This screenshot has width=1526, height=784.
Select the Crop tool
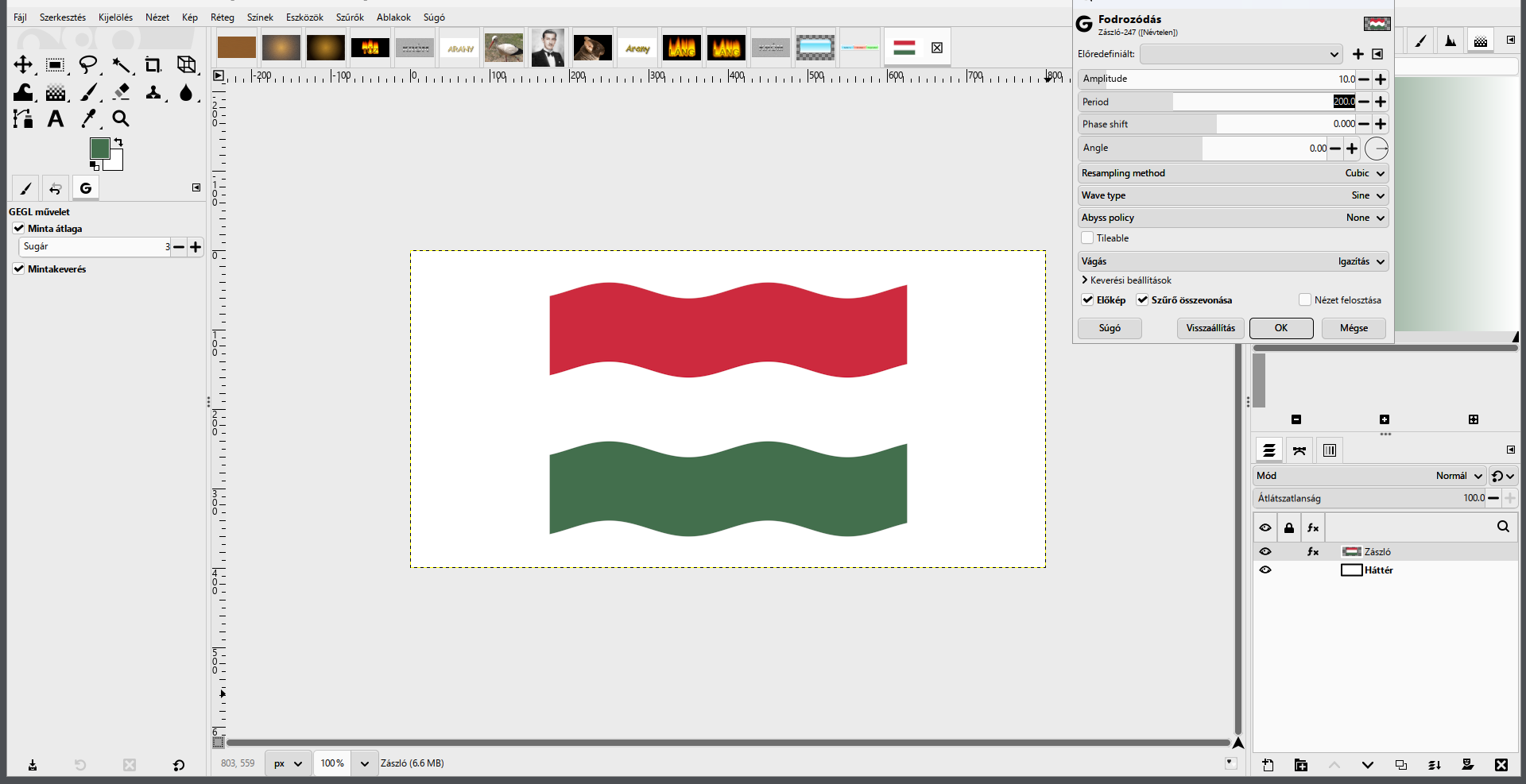click(x=153, y=64)
